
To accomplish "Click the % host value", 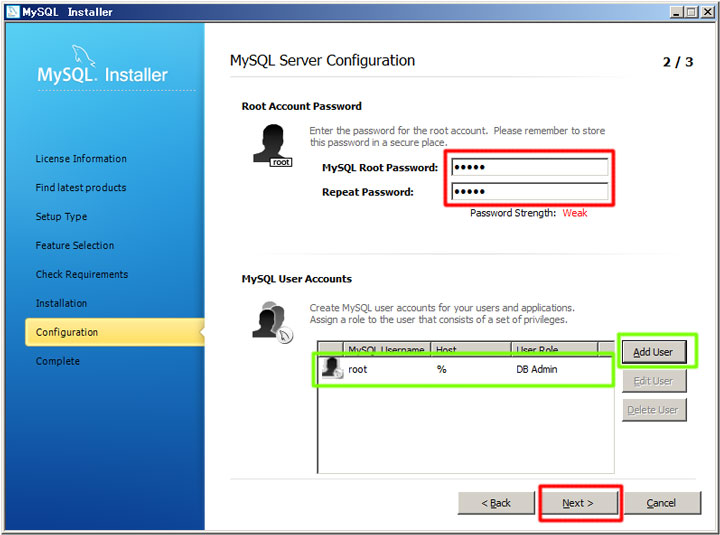I will (x=442, y=369).
